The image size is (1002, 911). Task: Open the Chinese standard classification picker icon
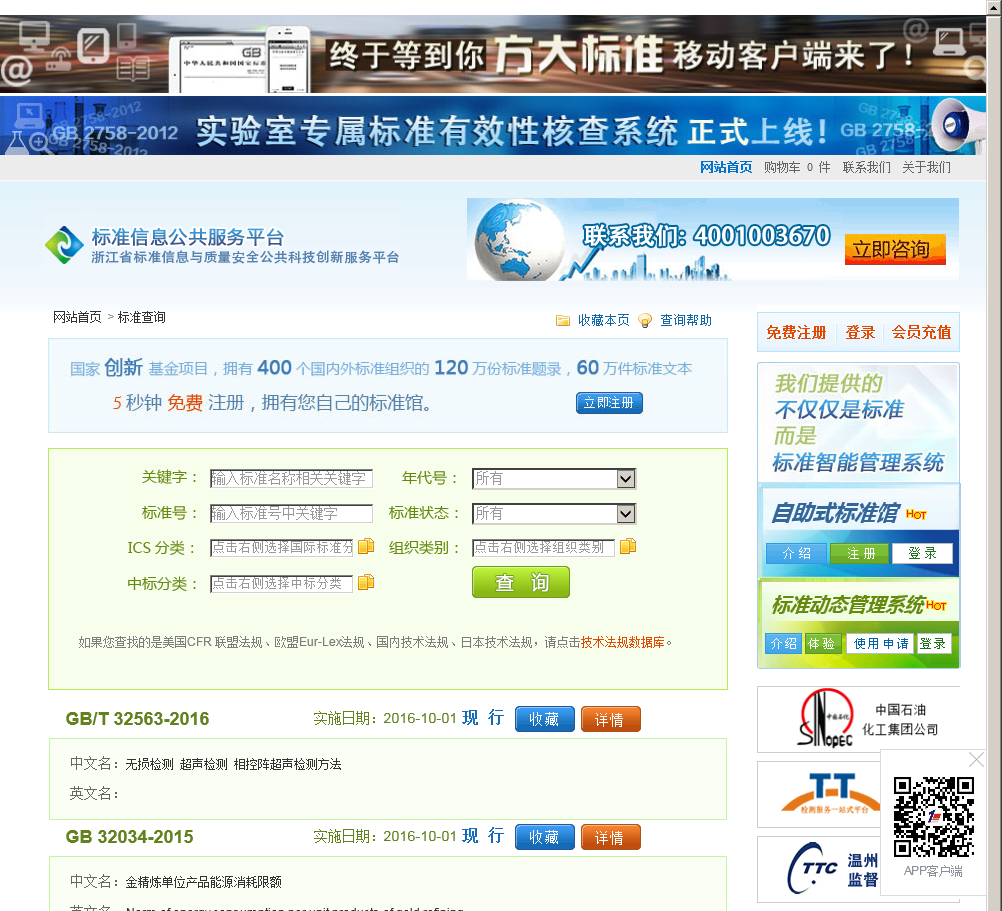coord(366,583)
